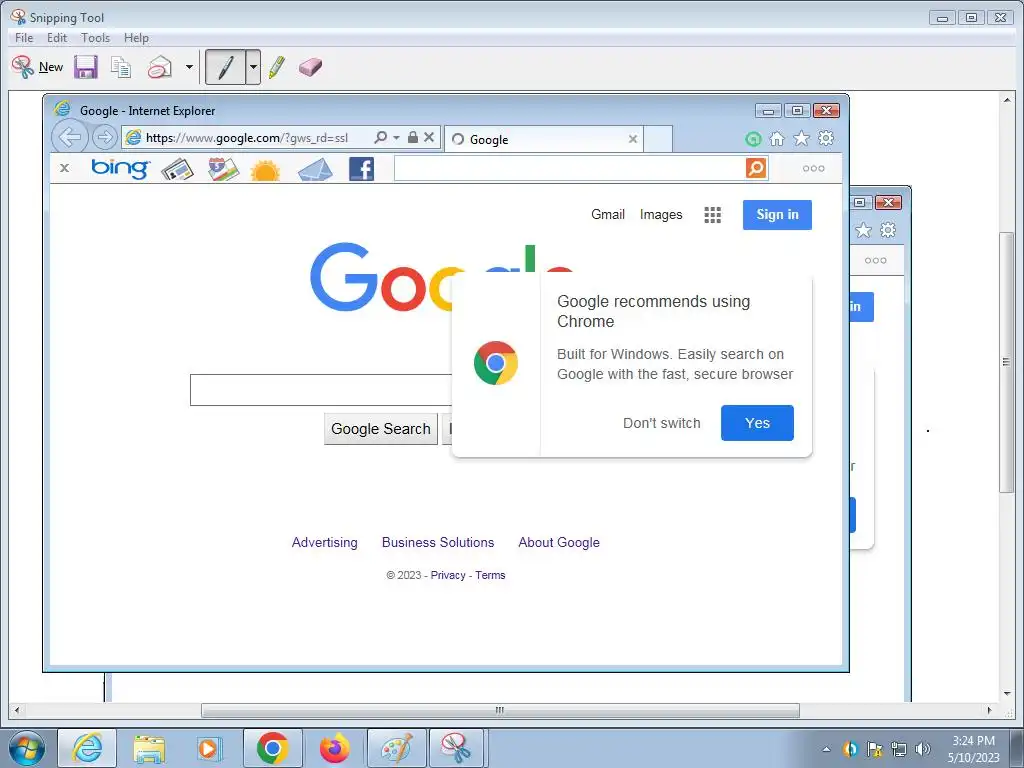Screen dimensions: 1024x768
Task: Open Tools gear in front IE window
Action: (826, 138)
